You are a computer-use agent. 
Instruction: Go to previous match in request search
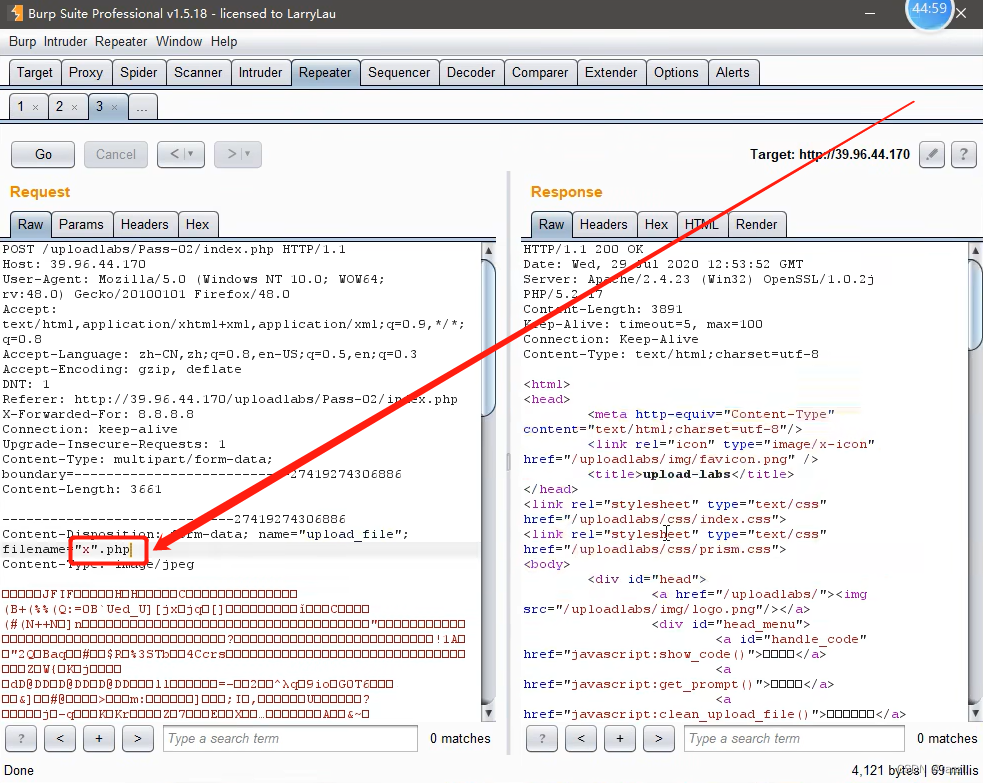(x=60, y=738)
